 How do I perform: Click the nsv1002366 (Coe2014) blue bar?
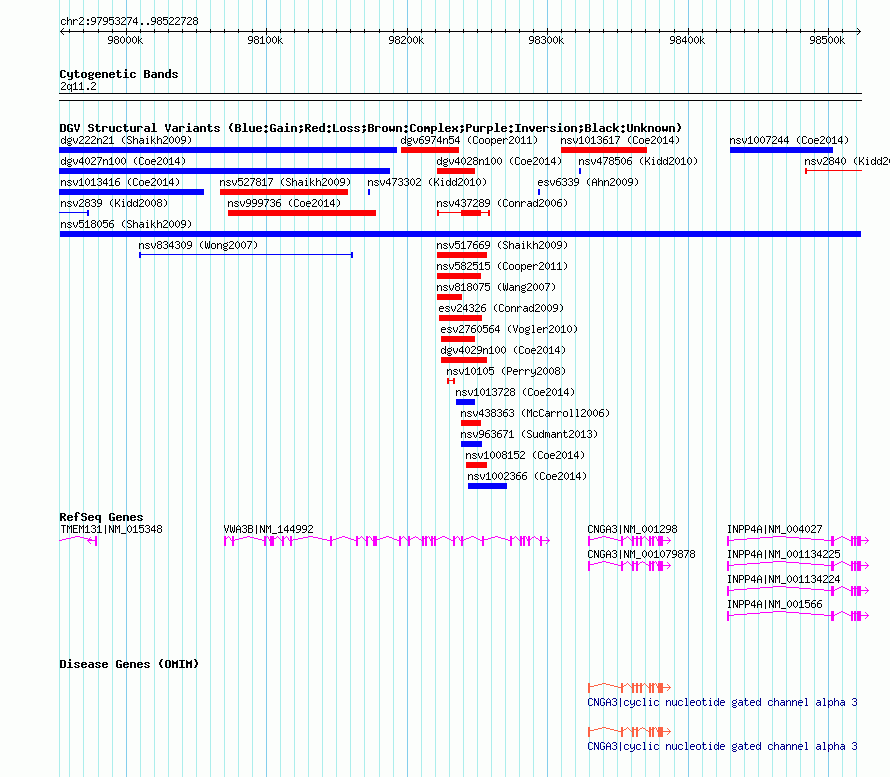coord(487,486)
